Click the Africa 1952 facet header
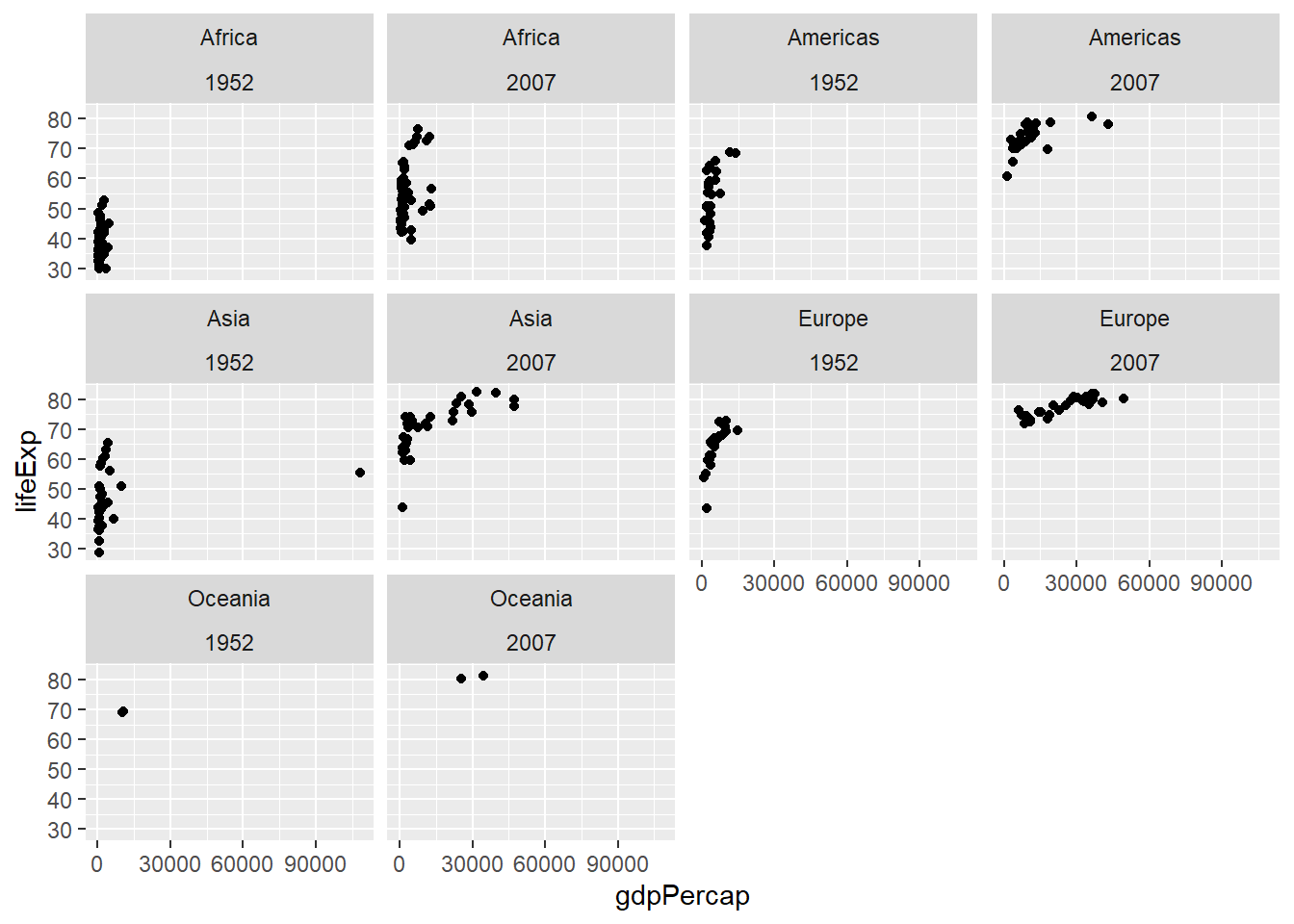This screenshot has height=924, width=1294. tap(229, 60)
